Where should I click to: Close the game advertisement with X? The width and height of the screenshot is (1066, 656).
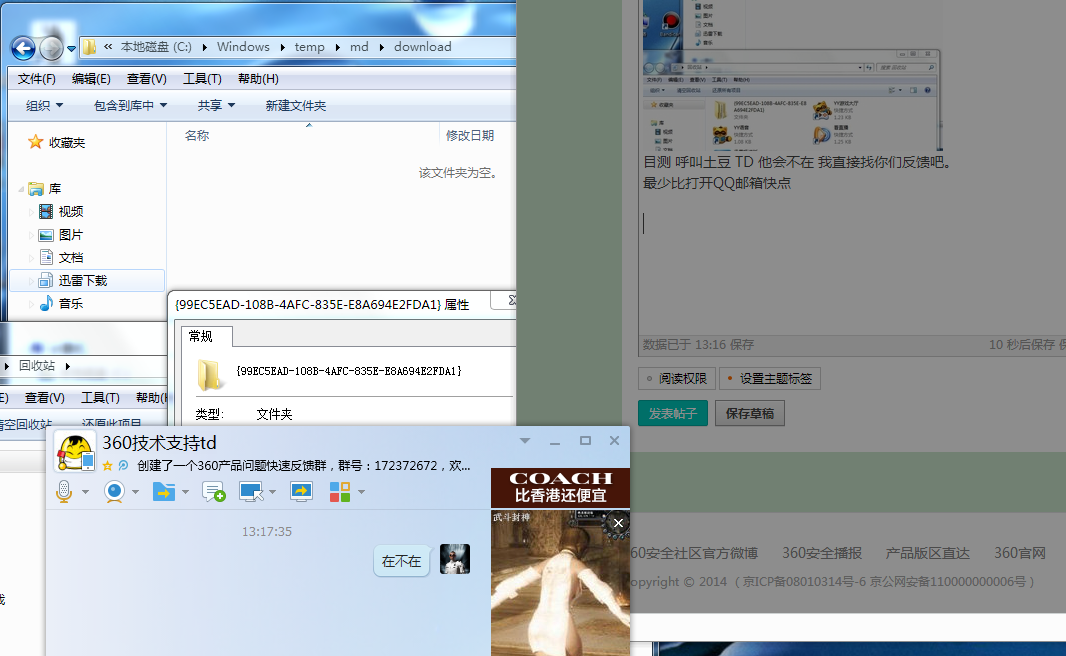(x=618, y=523)
